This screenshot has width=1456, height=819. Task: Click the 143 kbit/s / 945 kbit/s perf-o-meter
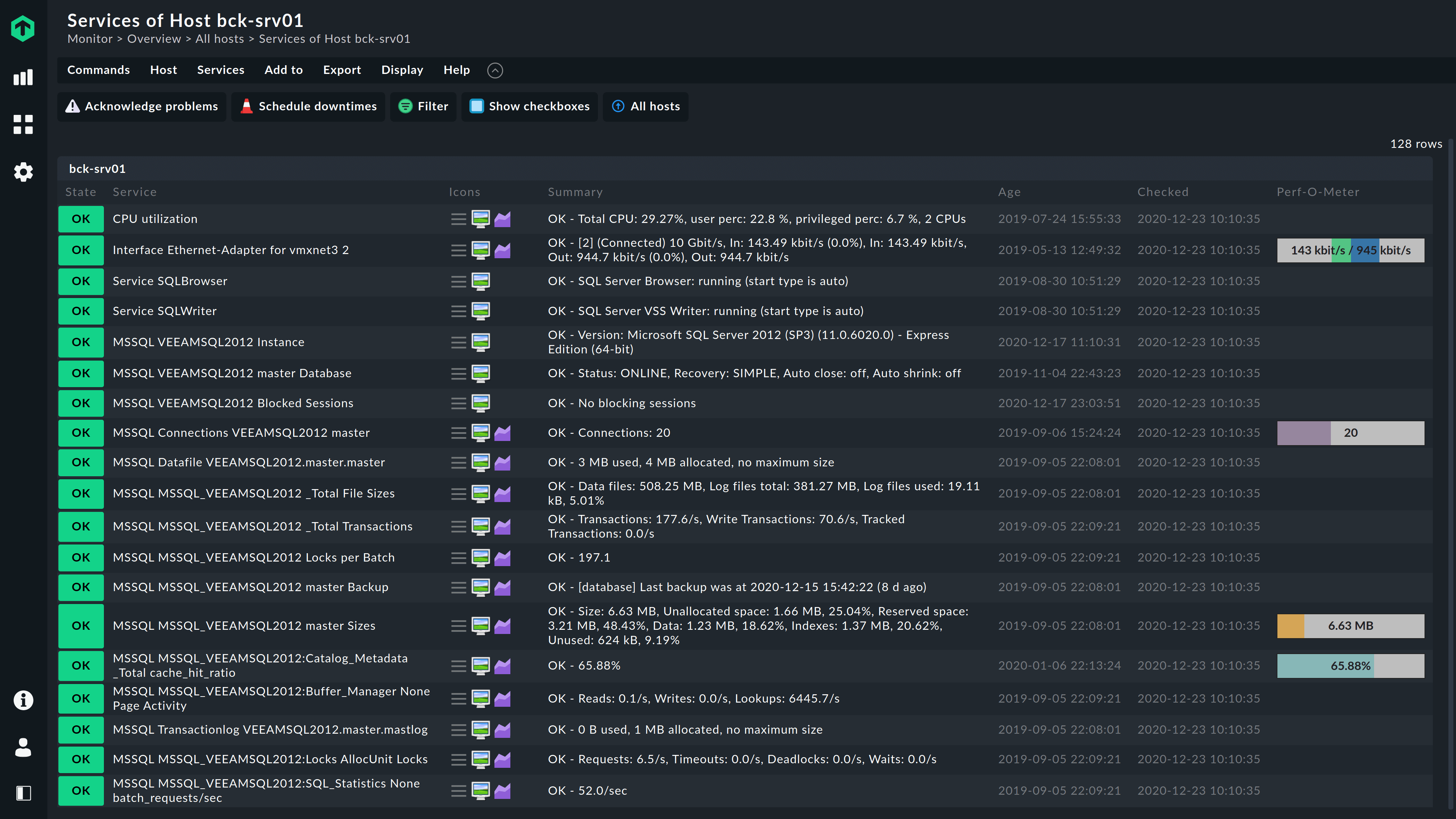coord(1350,250)
